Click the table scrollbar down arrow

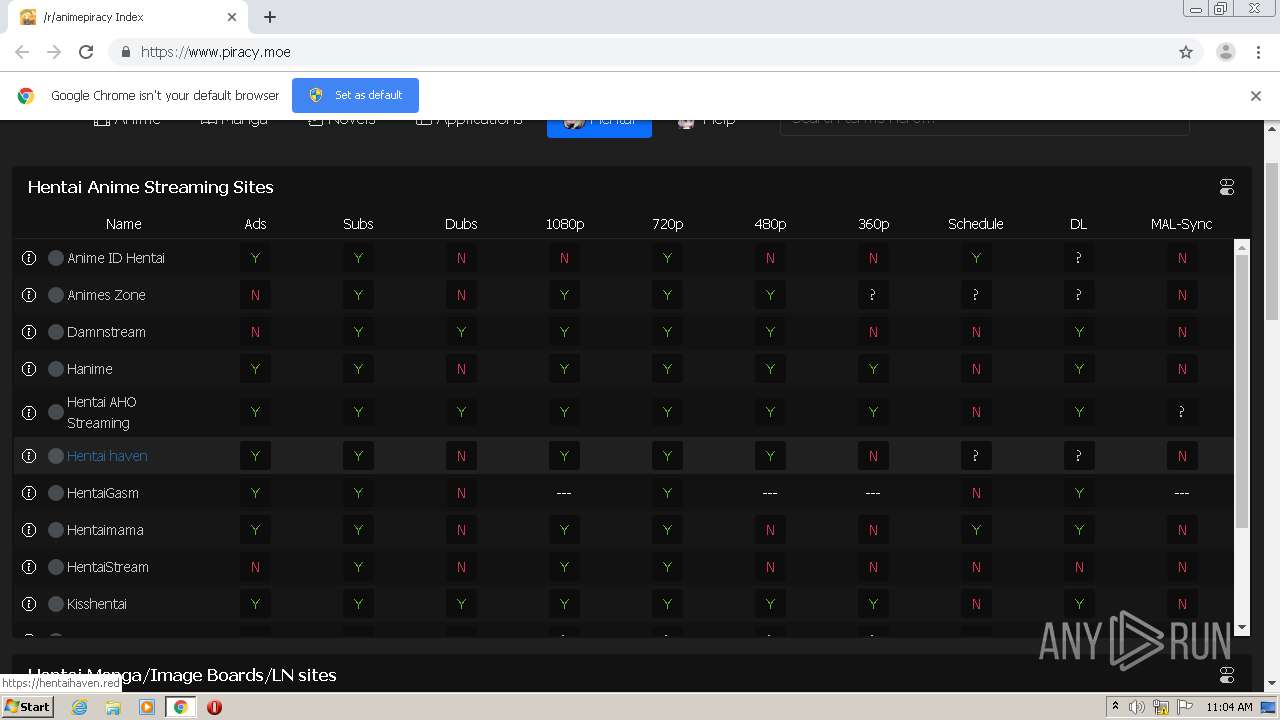(x=1242, y=628)
